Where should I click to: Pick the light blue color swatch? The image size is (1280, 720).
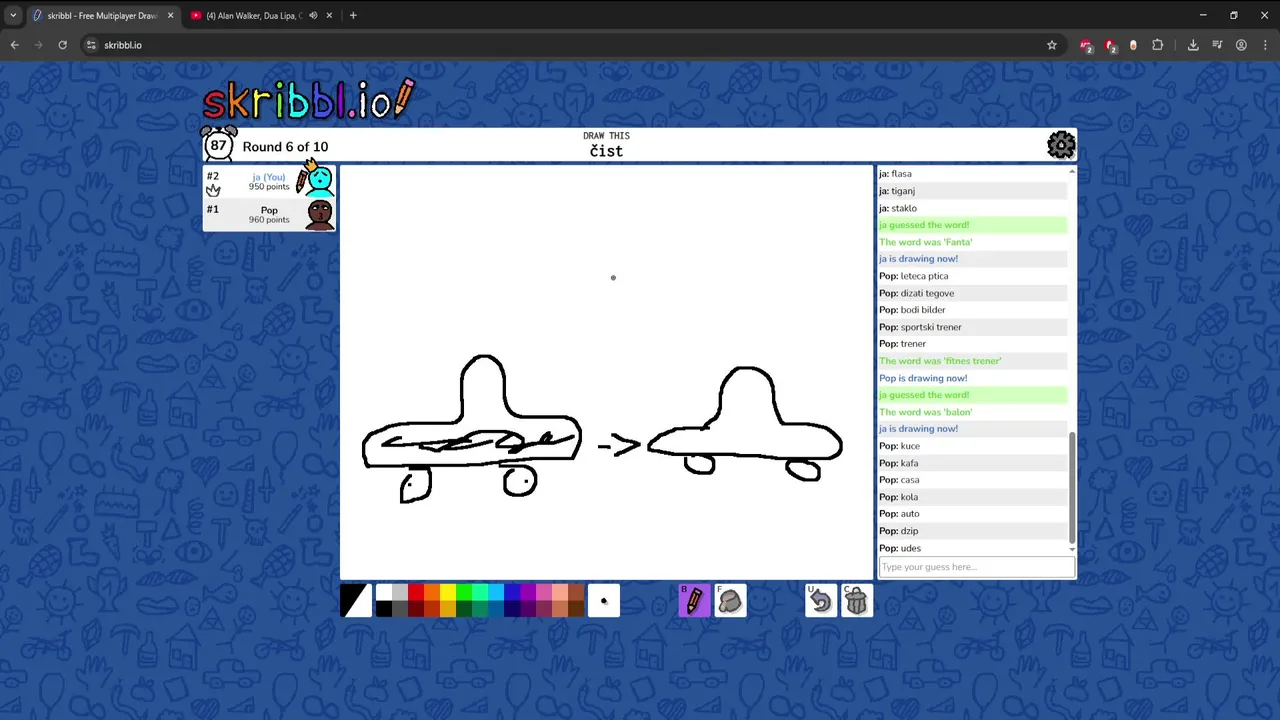tap(496, 593)
